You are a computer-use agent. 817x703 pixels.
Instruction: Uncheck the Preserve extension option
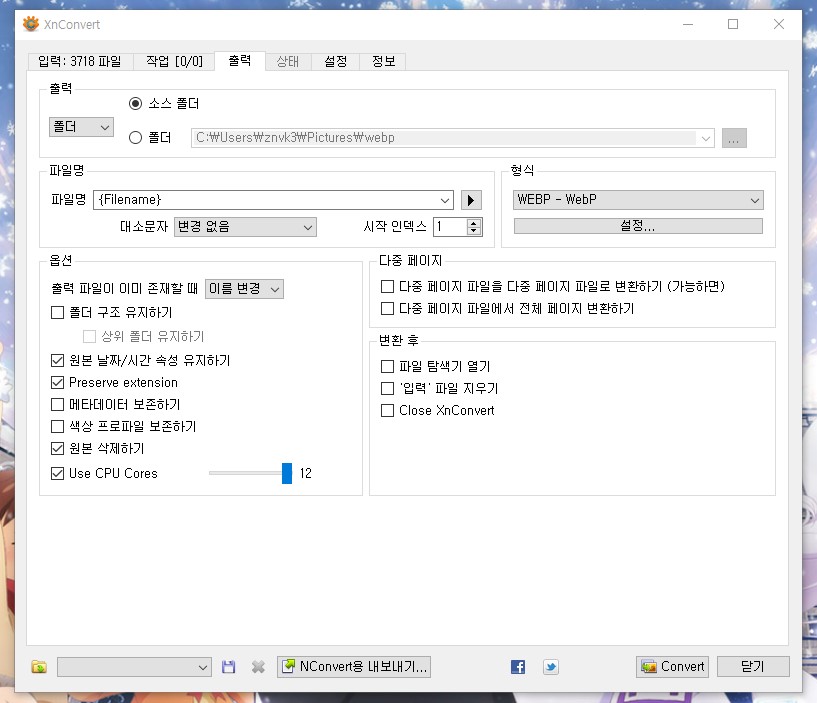[57, 383]
